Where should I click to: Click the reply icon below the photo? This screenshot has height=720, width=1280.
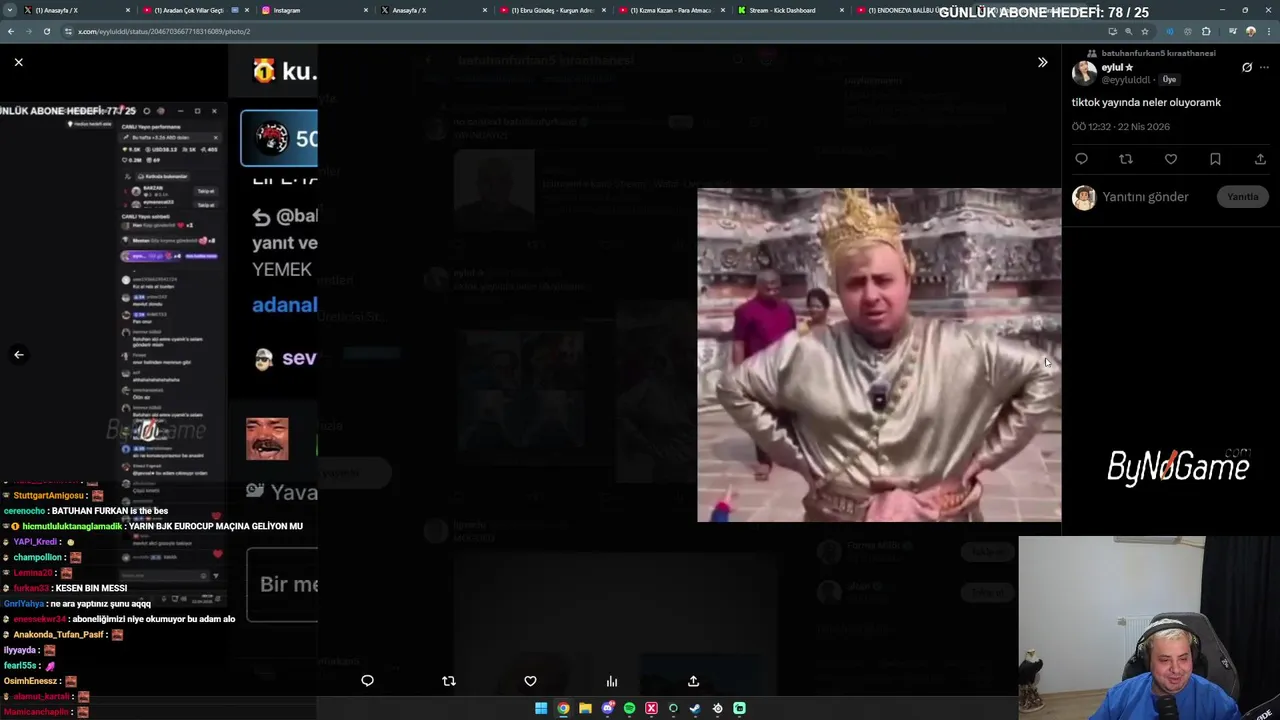[367, 681]
